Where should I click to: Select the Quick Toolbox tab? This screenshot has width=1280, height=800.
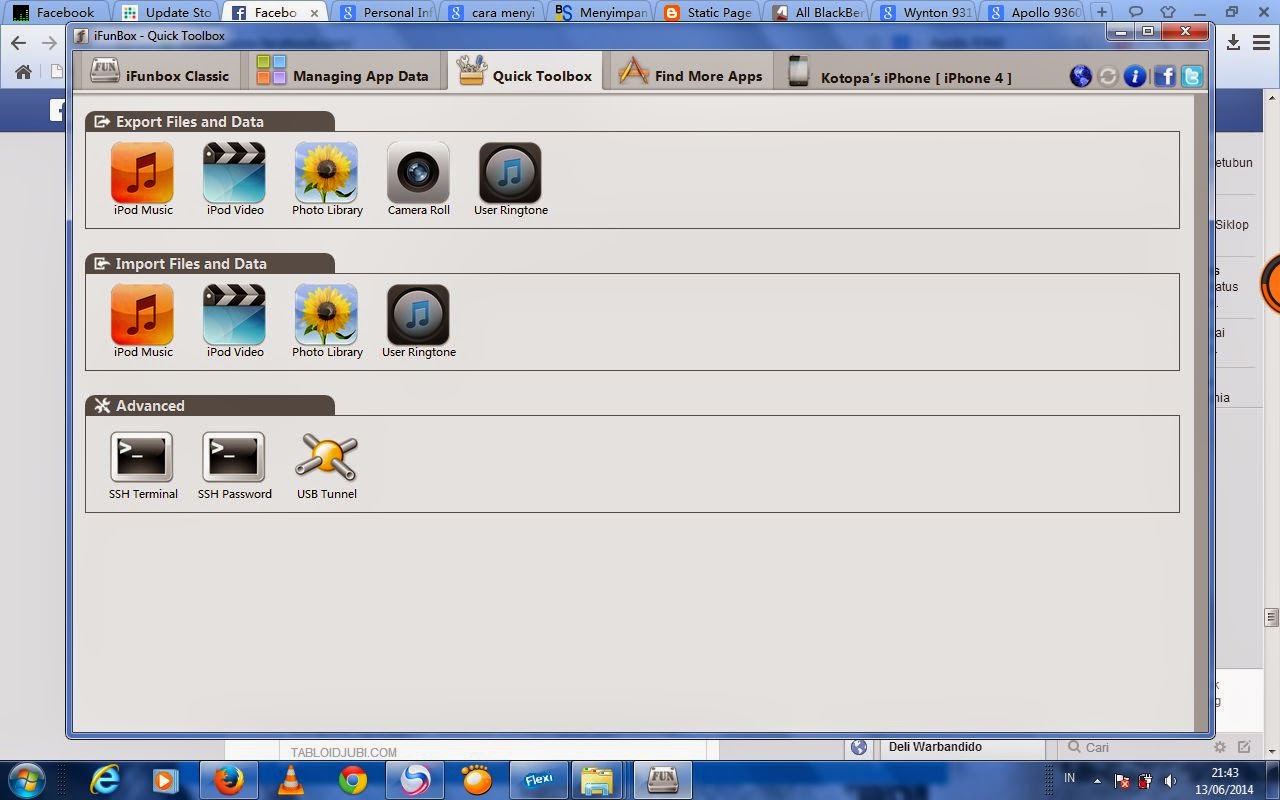point(525,71)
